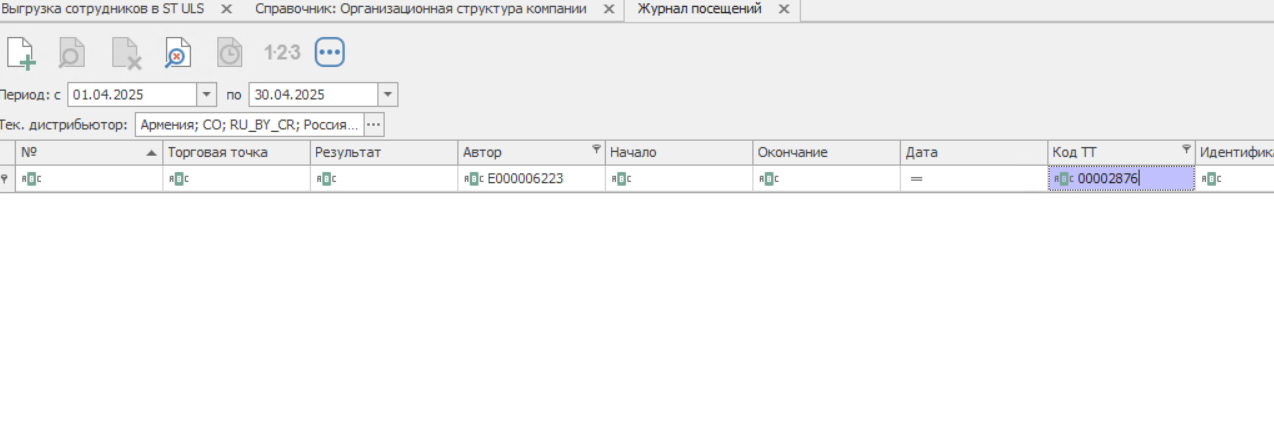Switch to Выгрузка сотрудников в ST ULS tab
Image resolution: width=1274 pixels, height=443 pixels.
click(x=103, y=9)
